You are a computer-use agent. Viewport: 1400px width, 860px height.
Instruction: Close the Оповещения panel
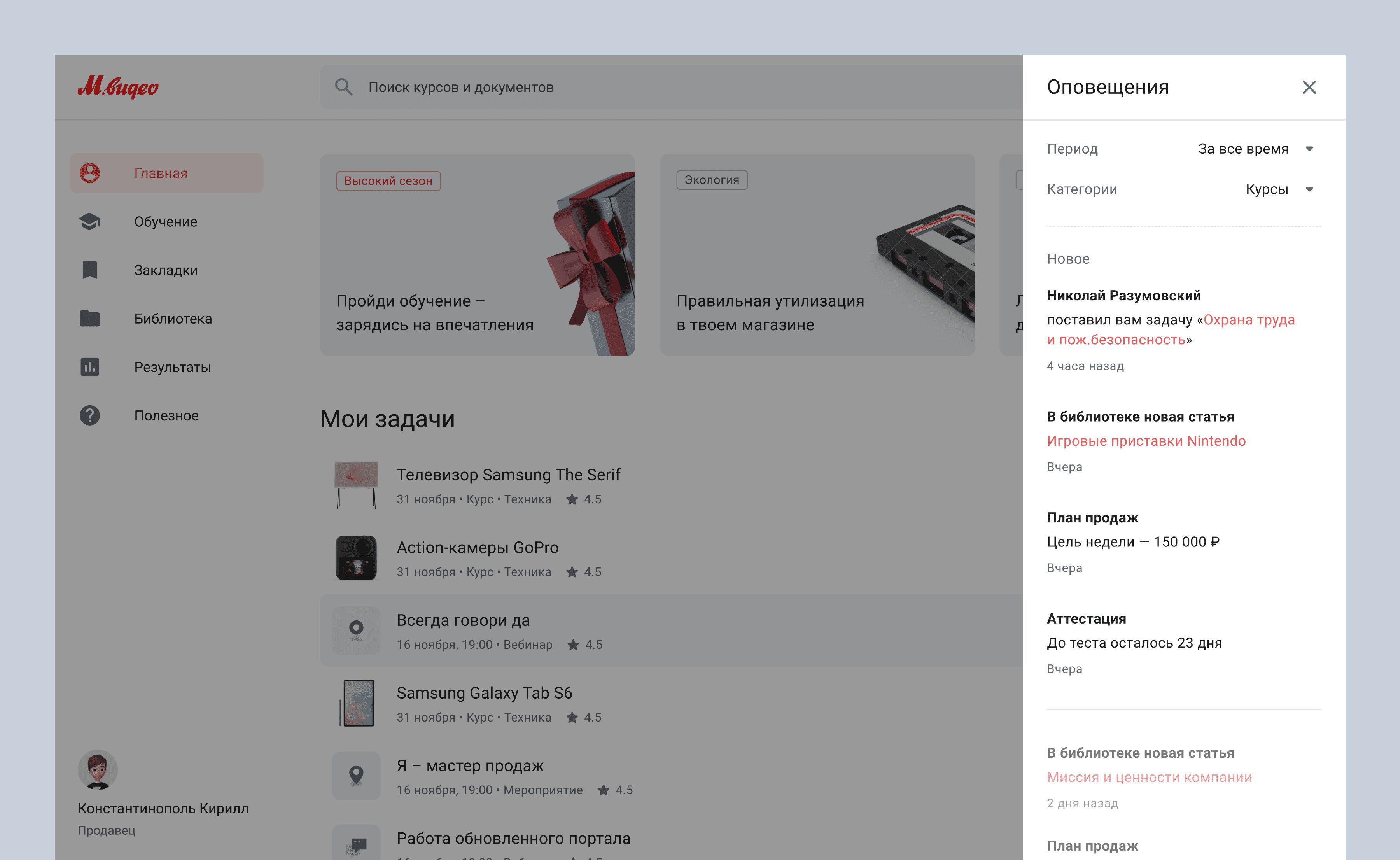(x=1309, y=87)
